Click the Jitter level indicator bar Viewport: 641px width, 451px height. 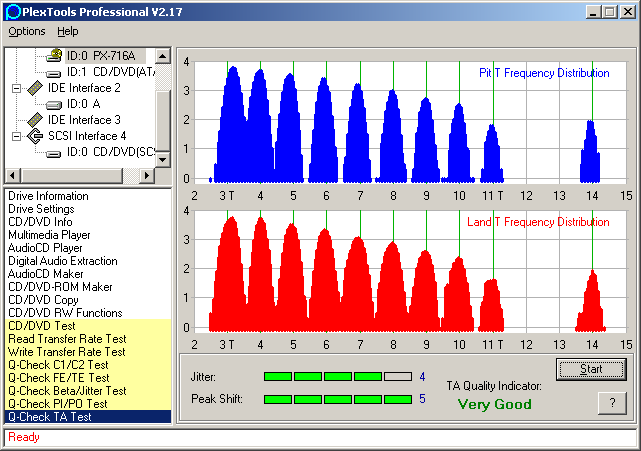(x=337, y=377)
